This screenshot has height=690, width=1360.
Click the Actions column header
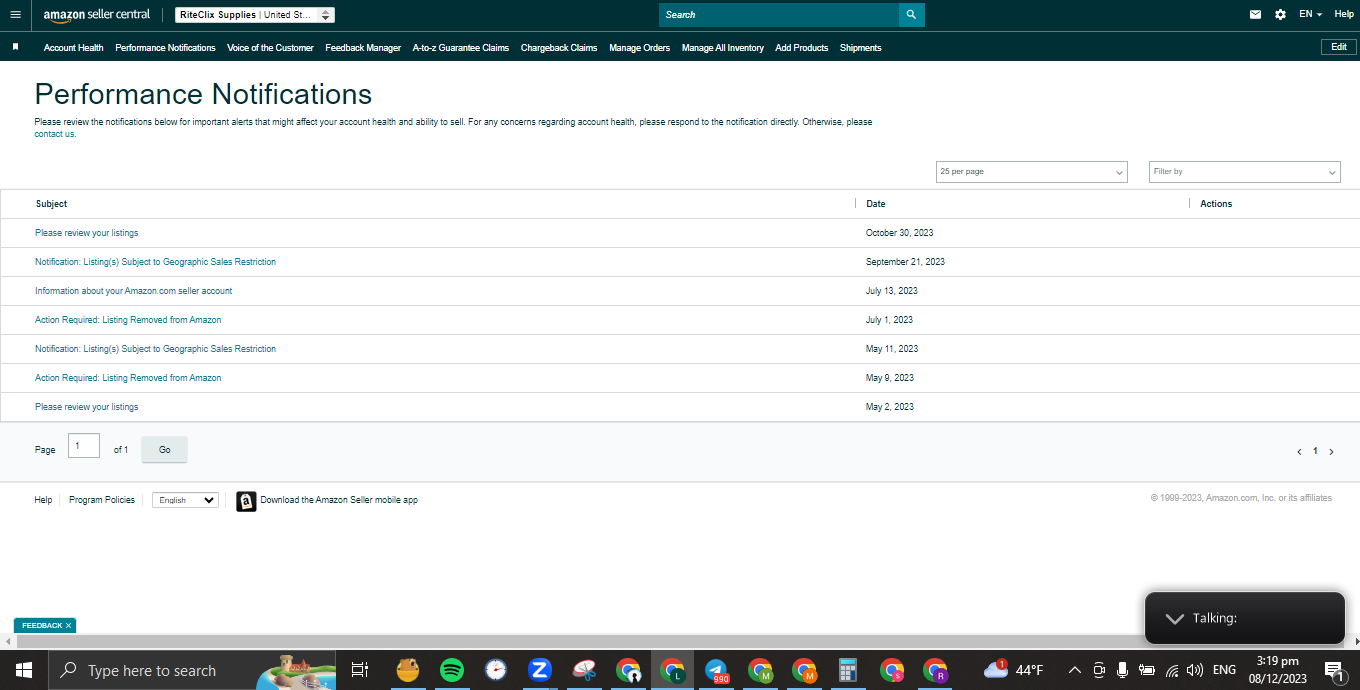[x=1216, y=204]
